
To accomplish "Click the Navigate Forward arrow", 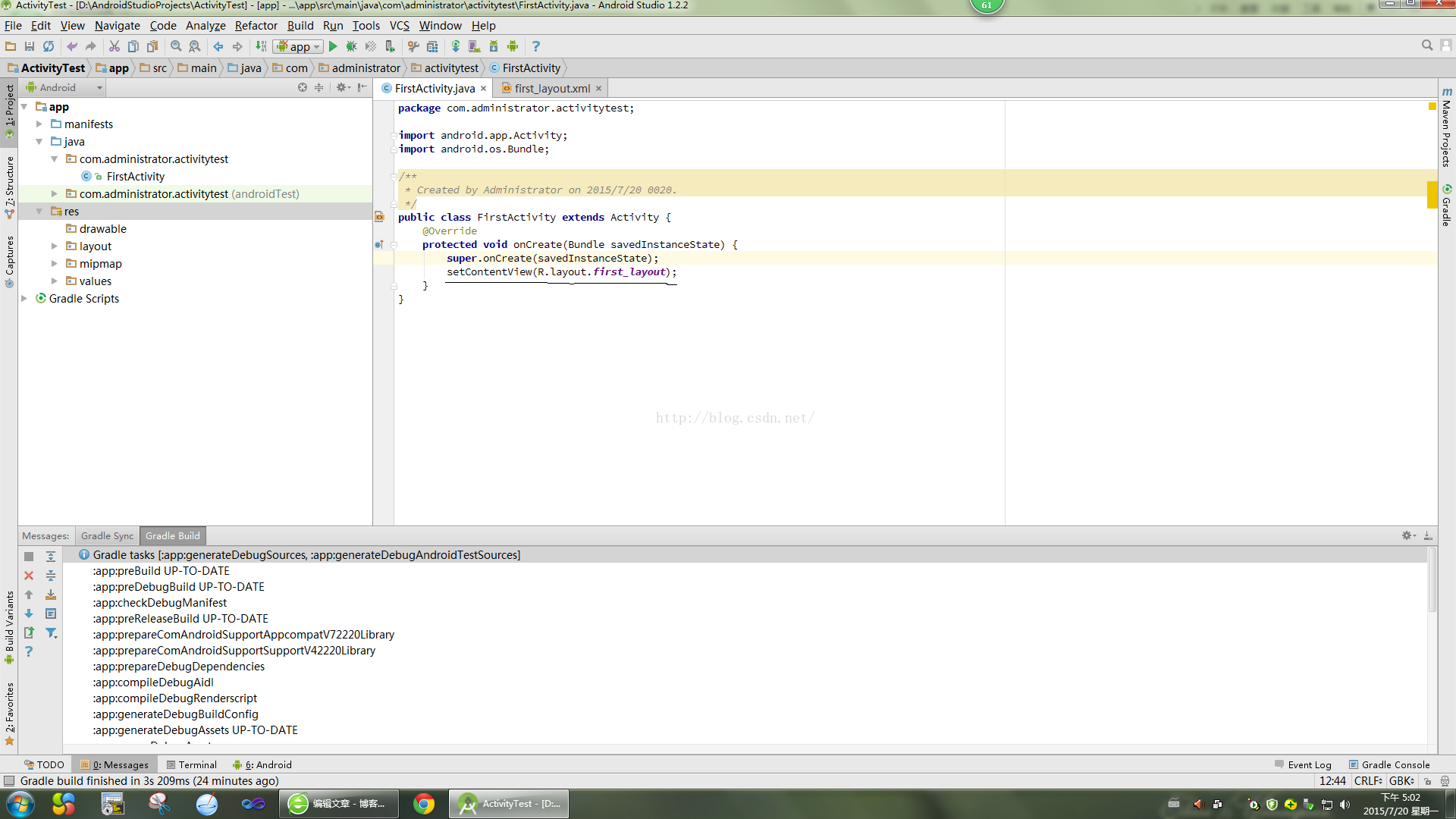I will click(237, 46).
